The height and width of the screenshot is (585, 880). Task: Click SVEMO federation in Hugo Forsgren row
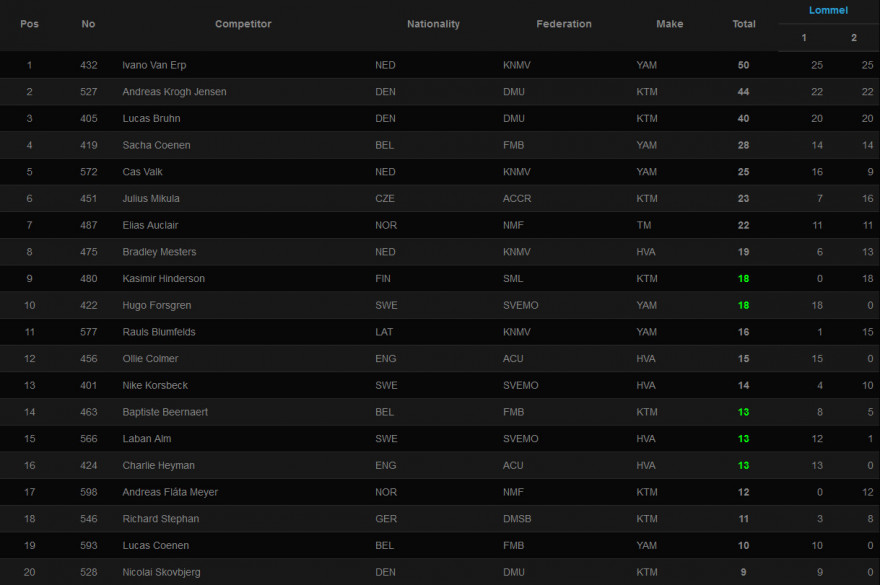tap(520, 305)
